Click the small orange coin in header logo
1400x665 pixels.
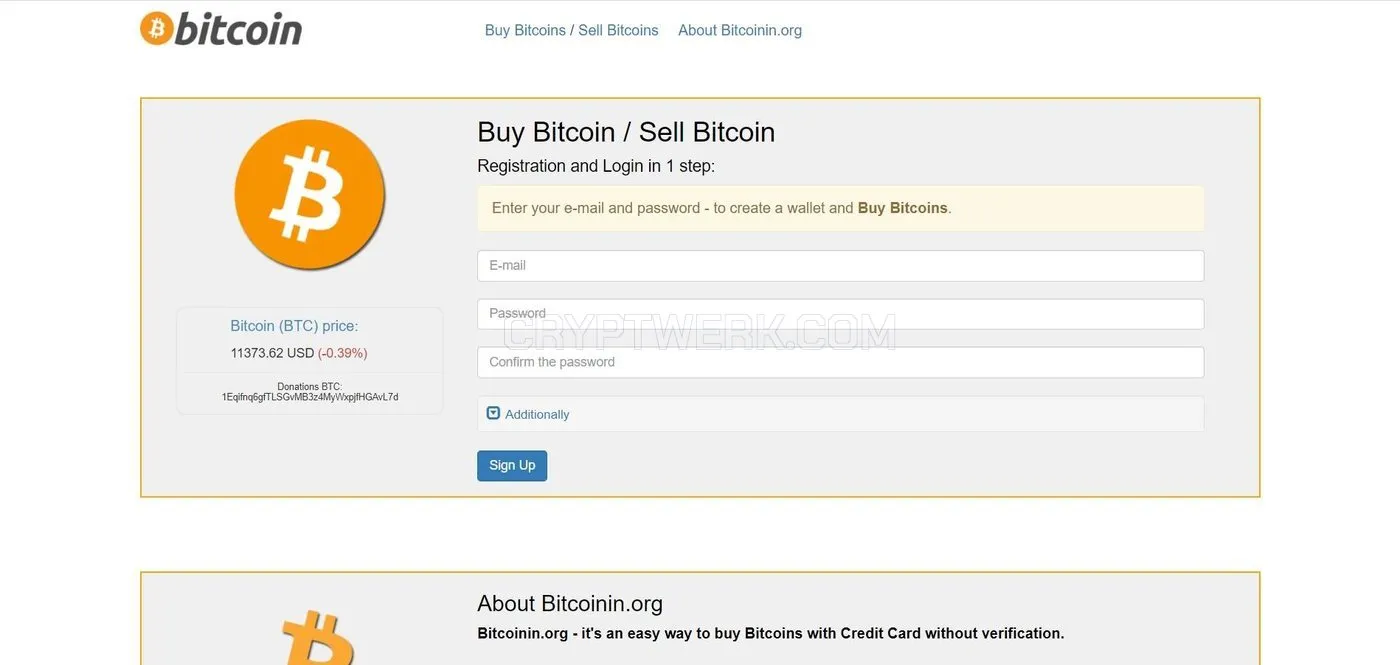(156, 29)
